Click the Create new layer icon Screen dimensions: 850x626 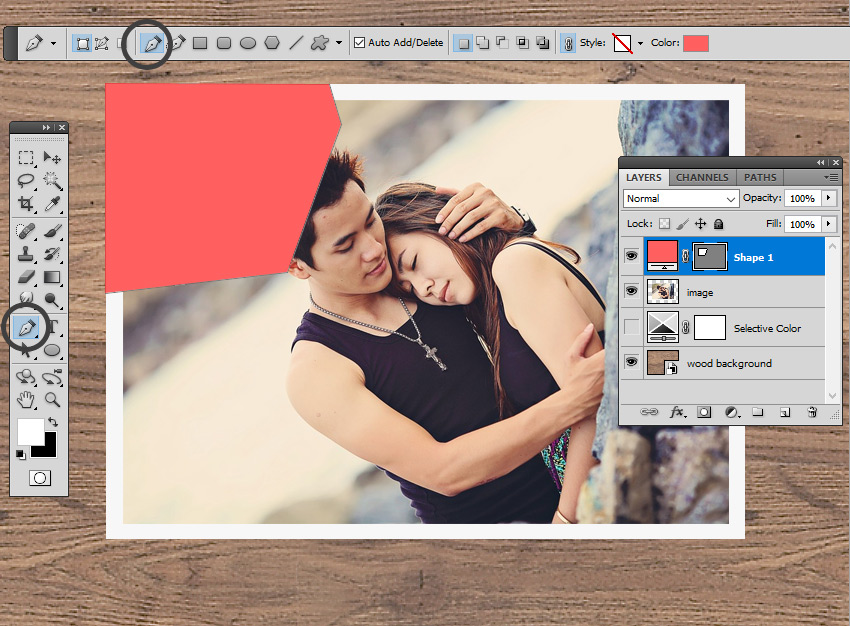pos(785,411)
